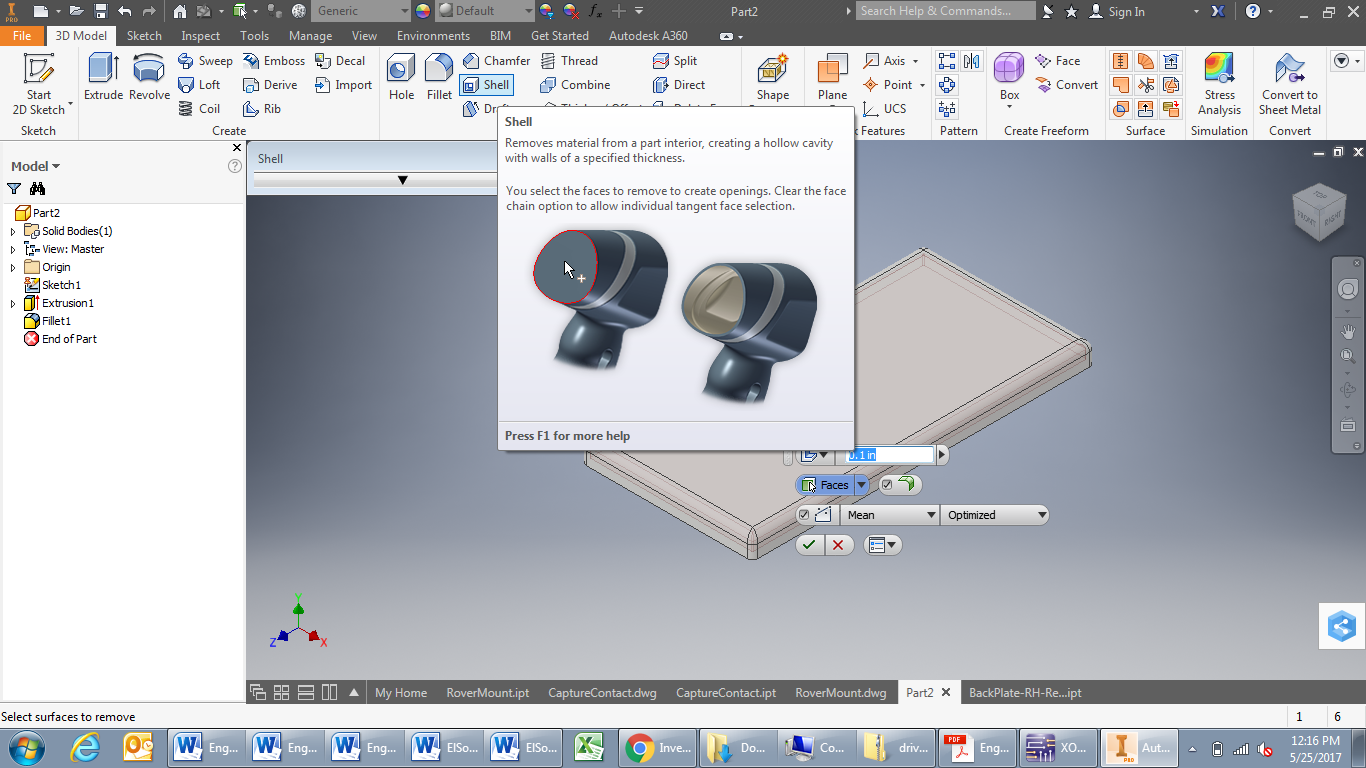Choose the Loft tool
This screenshot has width=1366, height=768.
pyautogui.click(x=199, y=85)
